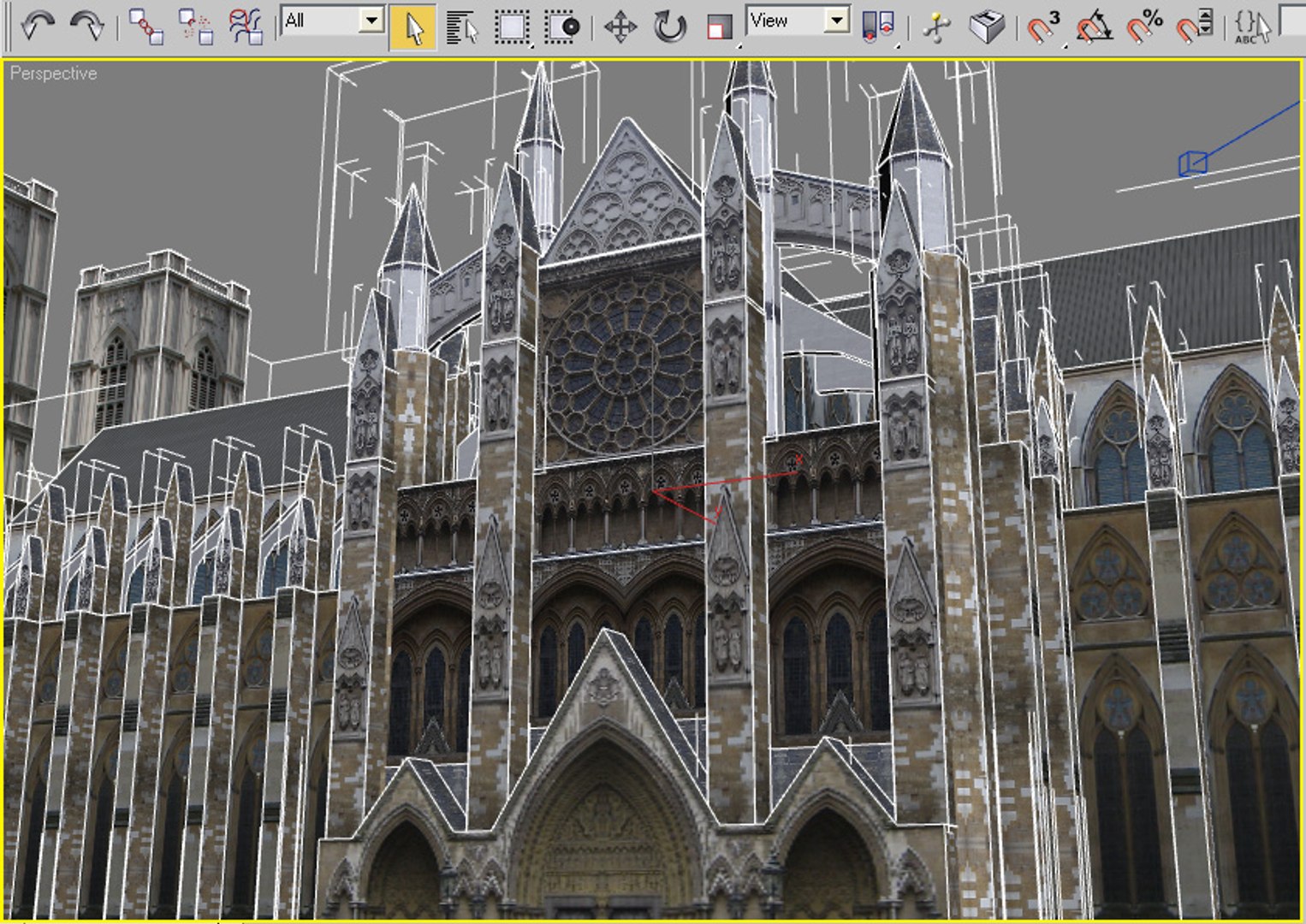Toggle the 3D Snaps magnet

pos(1044,27)
